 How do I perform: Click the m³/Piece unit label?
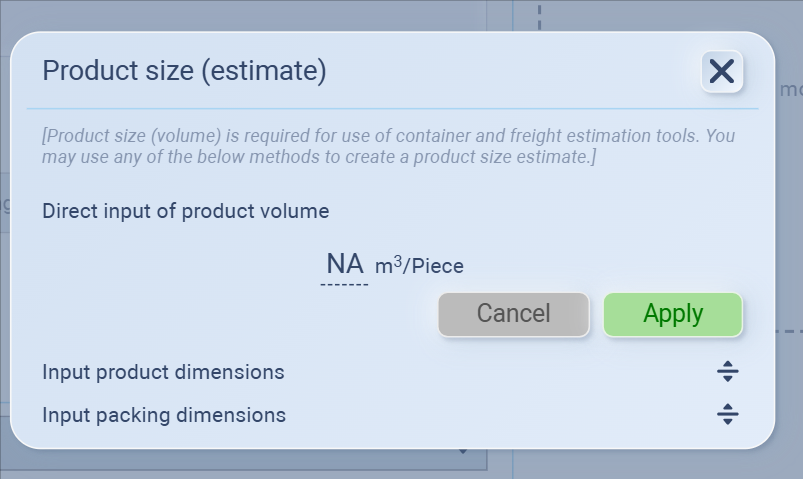click(x=419, y=266)
